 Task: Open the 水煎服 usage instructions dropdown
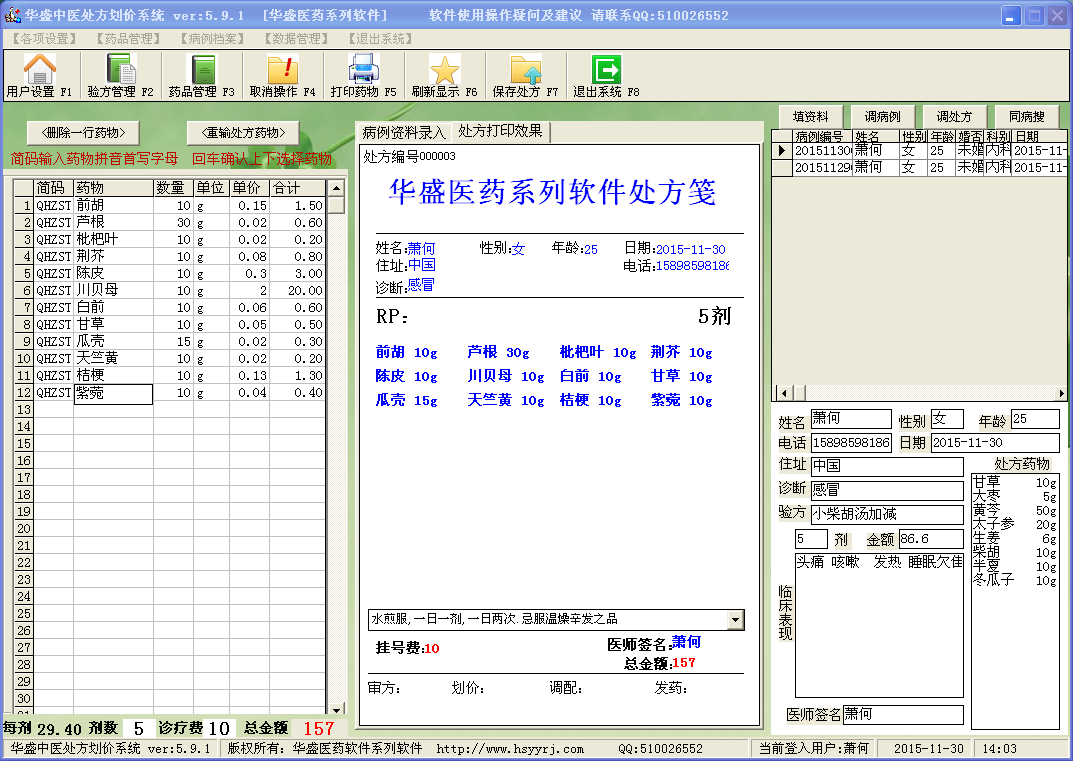[x=736, y=619]
